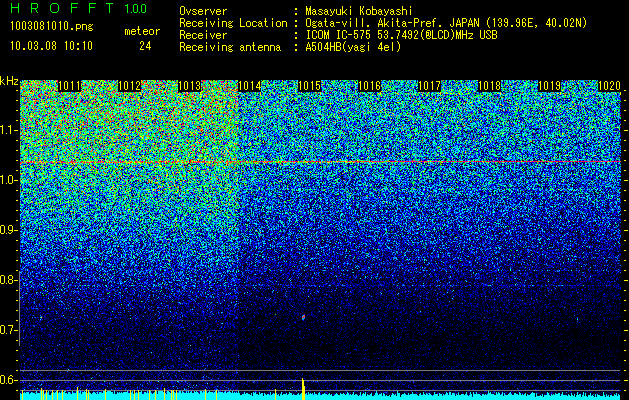Viewport: 629px width, 400px height.
Task: Click the meteor count 24
Action: point(145,46)
